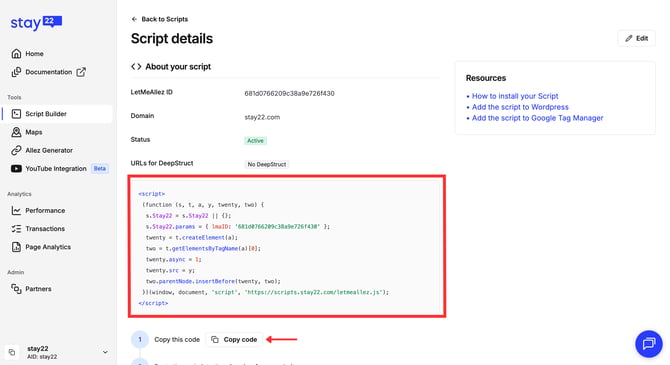Open YouTube Integration tool
This screenshot has width=670, height=365.
[56, 168]
